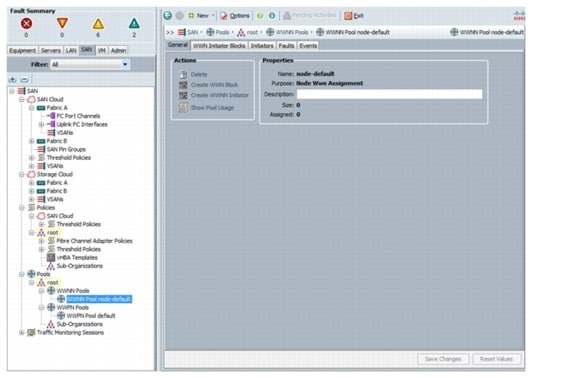Click the Save Changes button
This screenshot has height=378, width=576.
(x=443, y=359)
